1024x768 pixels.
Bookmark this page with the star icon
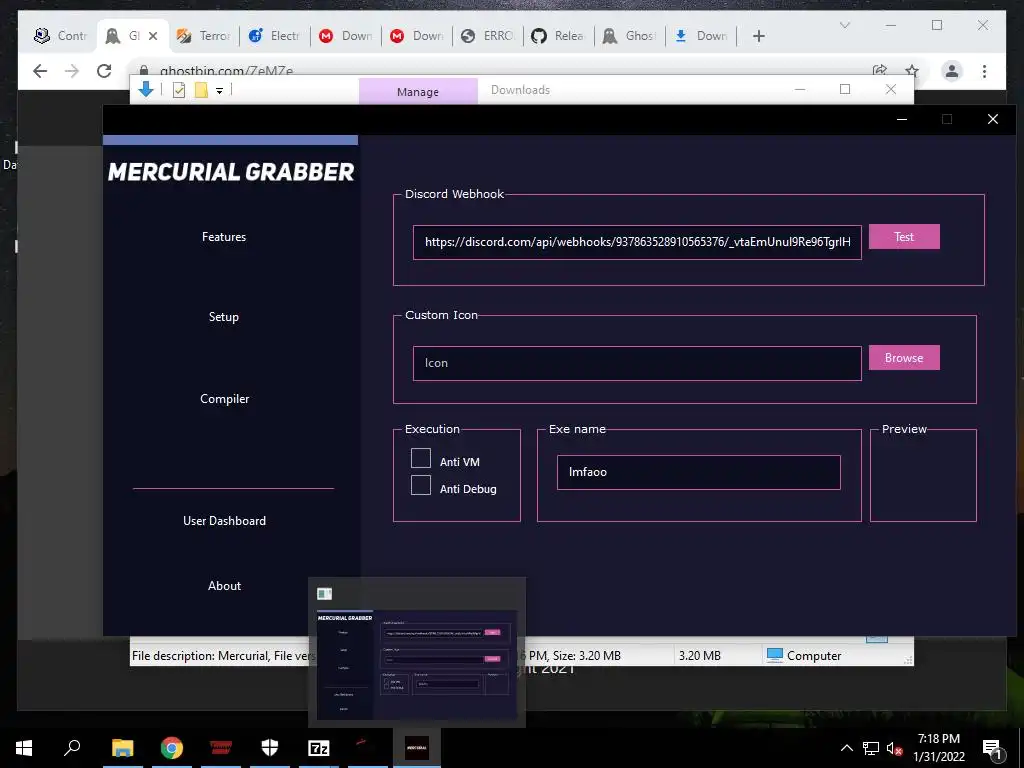click(912, 71)
